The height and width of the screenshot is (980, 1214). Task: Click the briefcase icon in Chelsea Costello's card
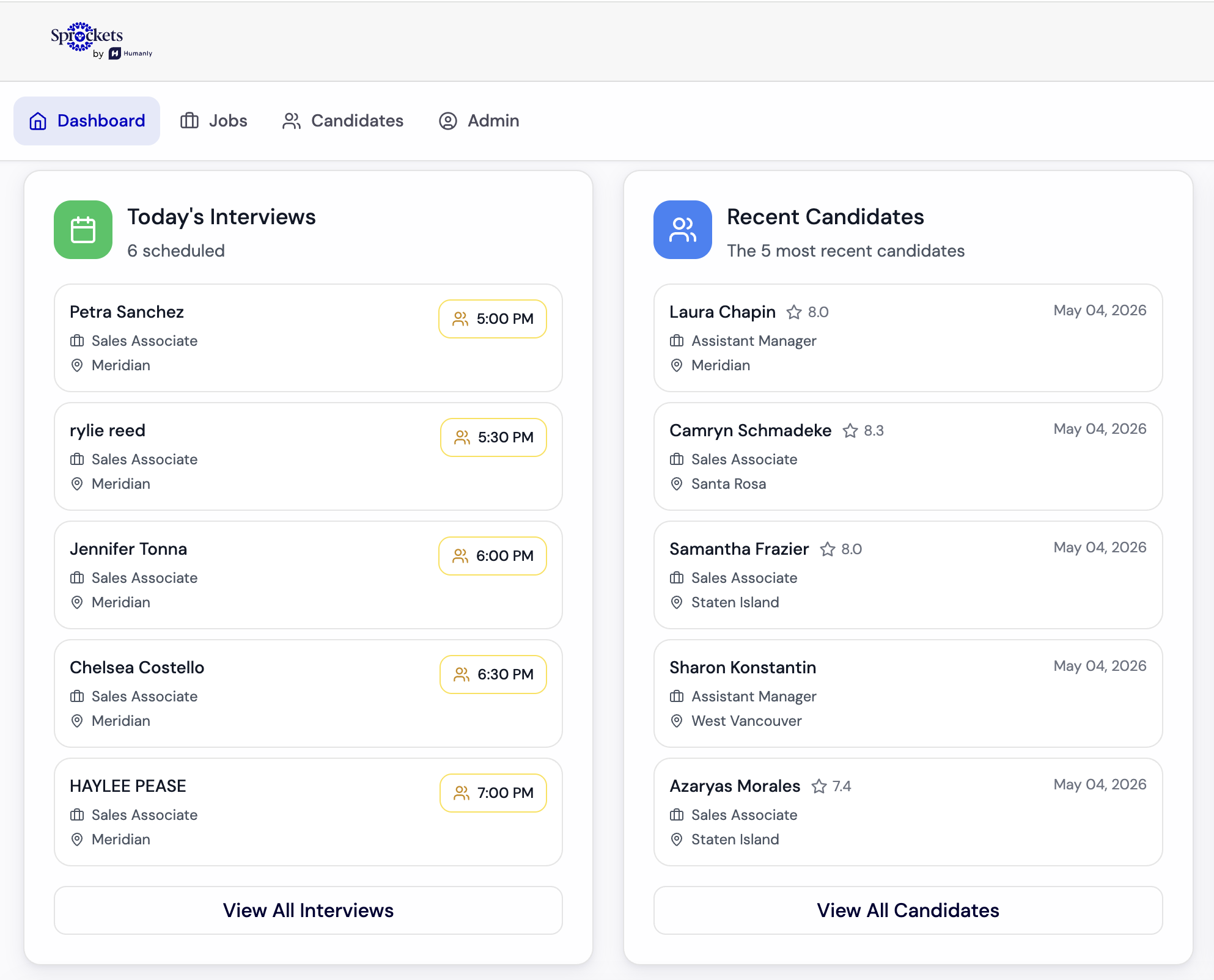click(77, 697)
